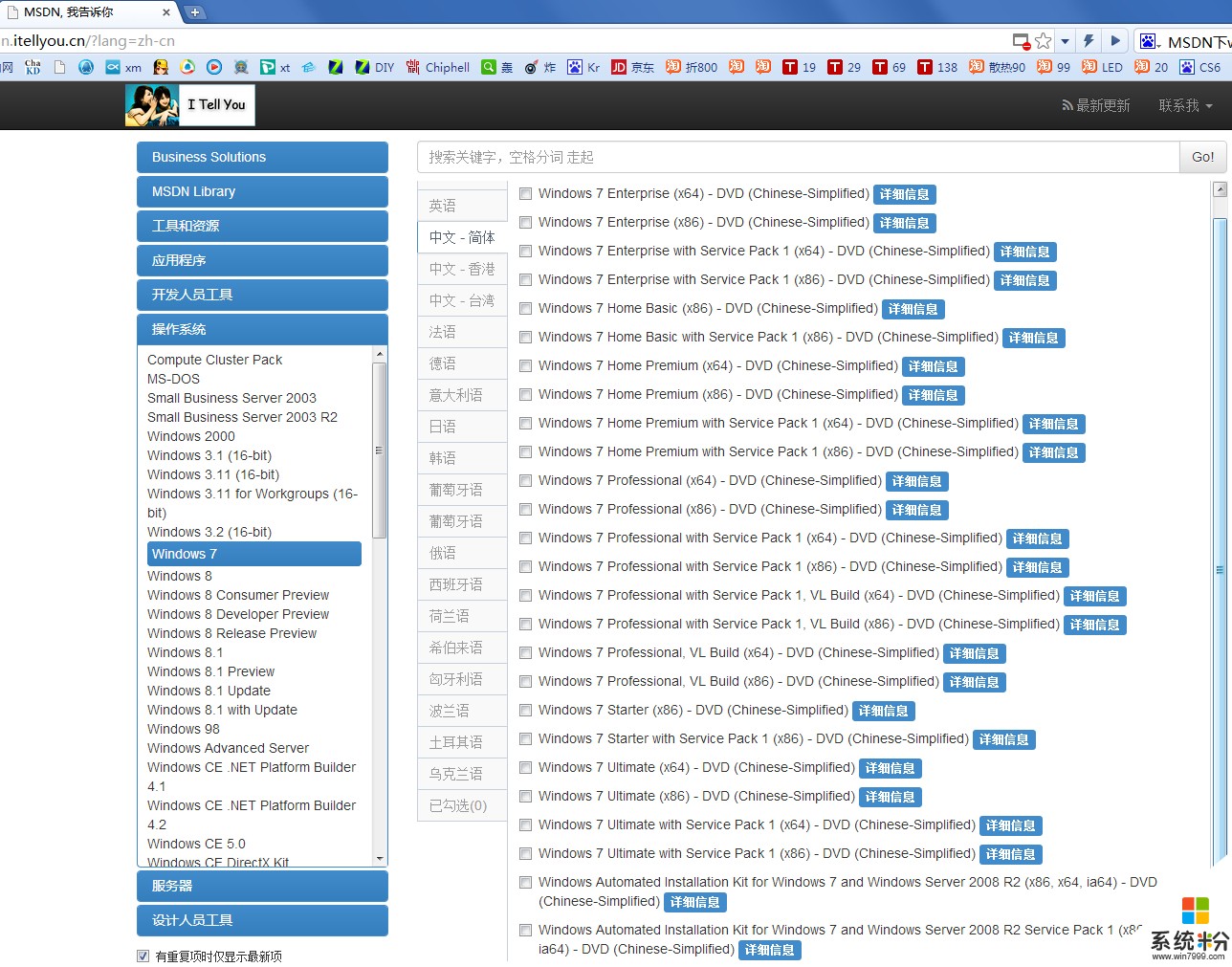
Task: Open the T 138 bookmark
Action: (x=938, y=67)
